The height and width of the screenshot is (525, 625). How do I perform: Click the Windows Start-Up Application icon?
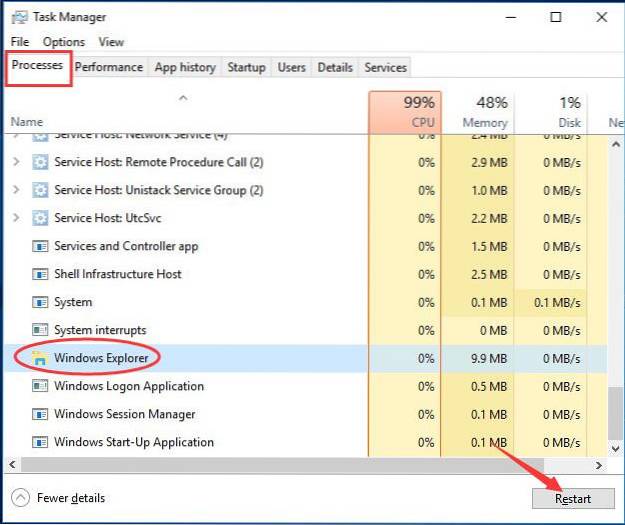point(40,442)
